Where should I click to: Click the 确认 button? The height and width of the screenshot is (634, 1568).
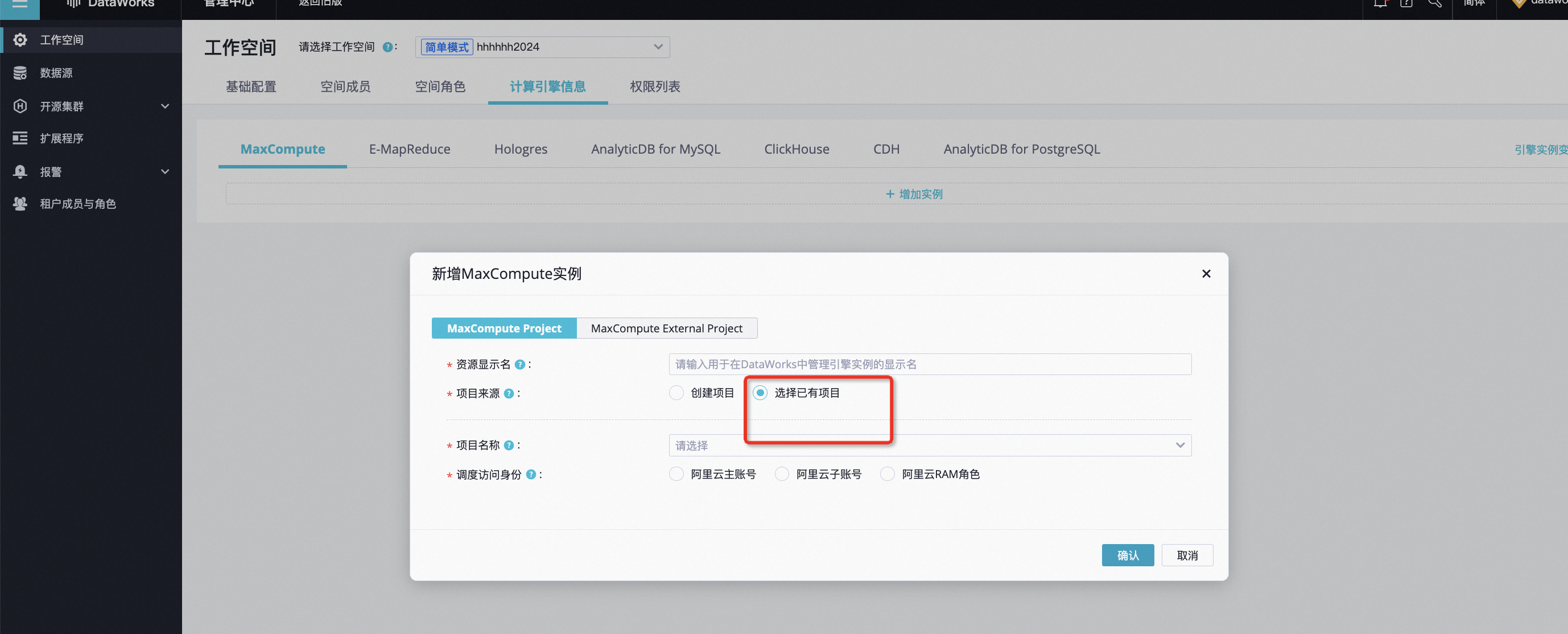click(x=1127, y=555)
